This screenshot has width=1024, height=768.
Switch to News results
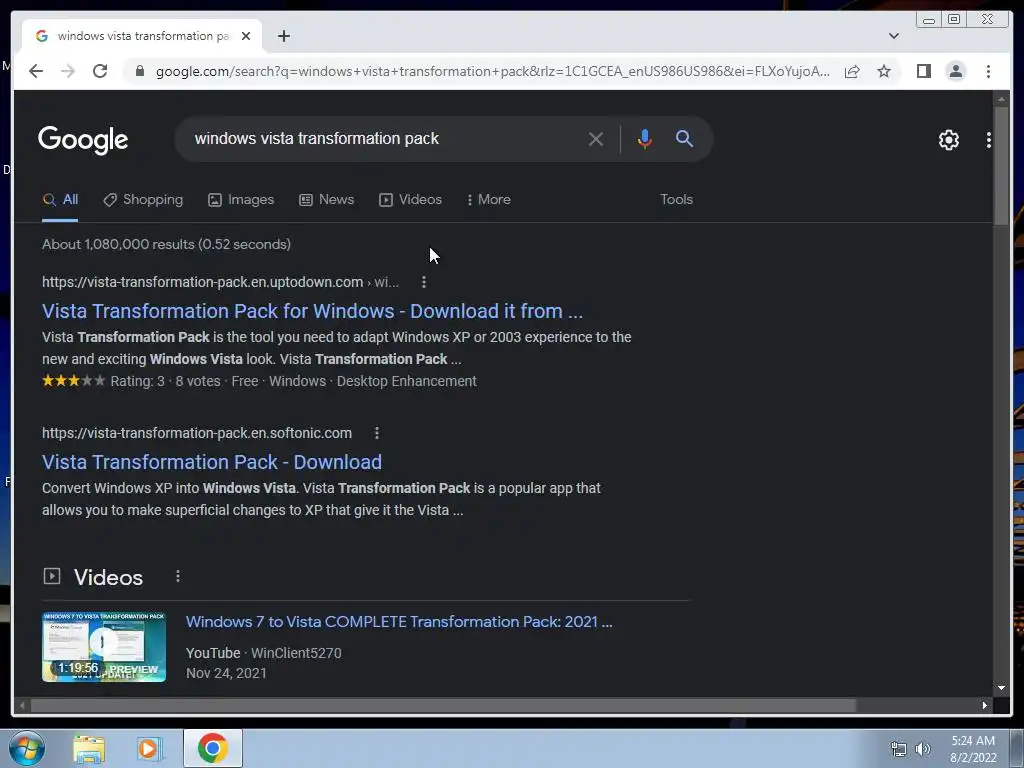[x=327, y=200]
